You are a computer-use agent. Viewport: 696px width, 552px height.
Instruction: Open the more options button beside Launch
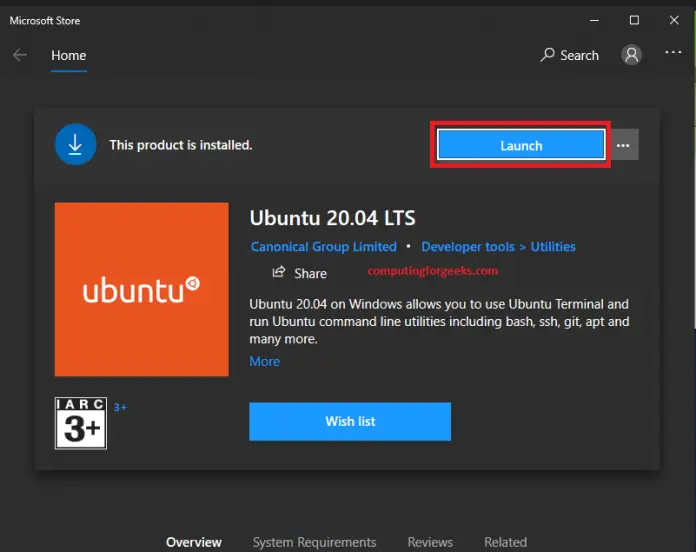click(623, 146)
